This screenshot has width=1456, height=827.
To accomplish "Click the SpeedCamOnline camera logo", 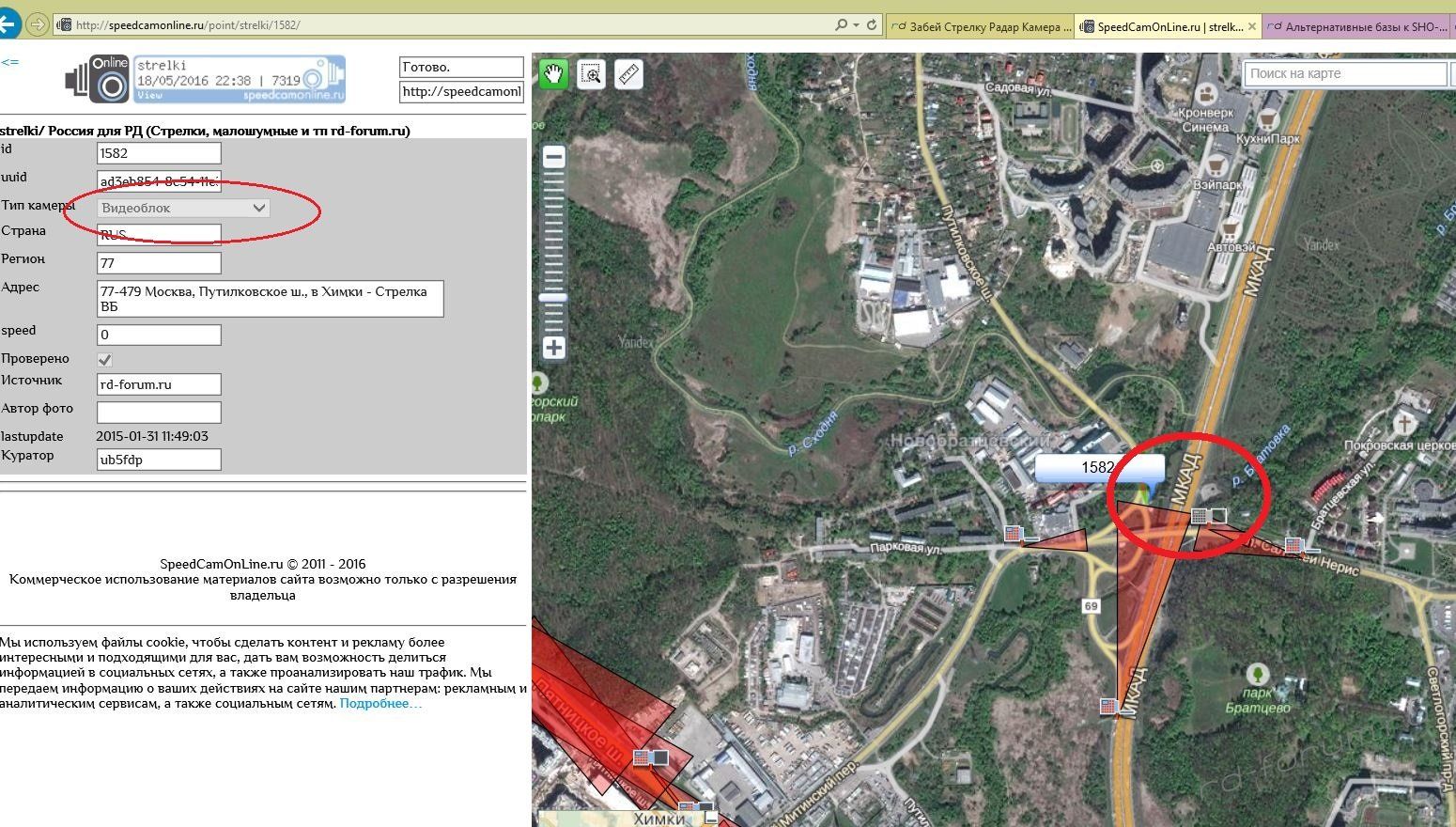I will click(99, 79).
